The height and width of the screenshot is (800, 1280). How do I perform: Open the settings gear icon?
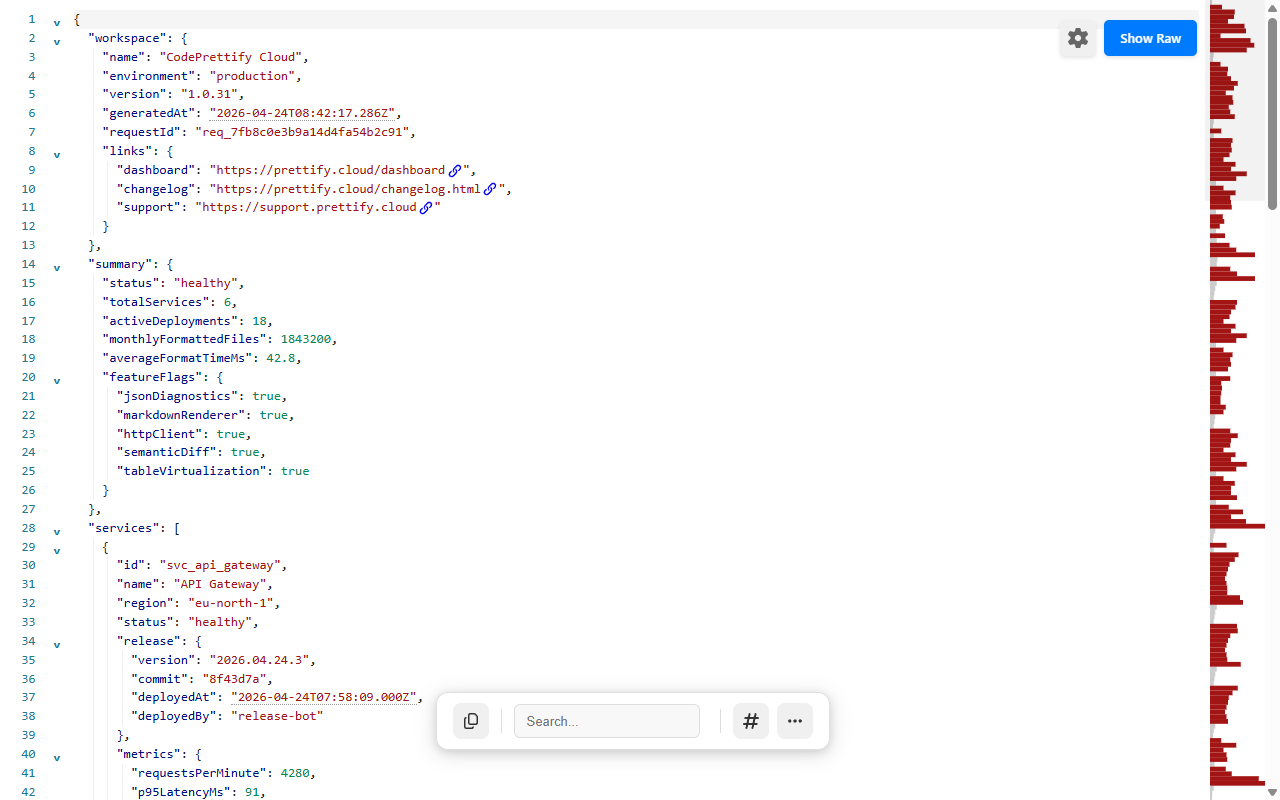click(x=1078, y=38)
